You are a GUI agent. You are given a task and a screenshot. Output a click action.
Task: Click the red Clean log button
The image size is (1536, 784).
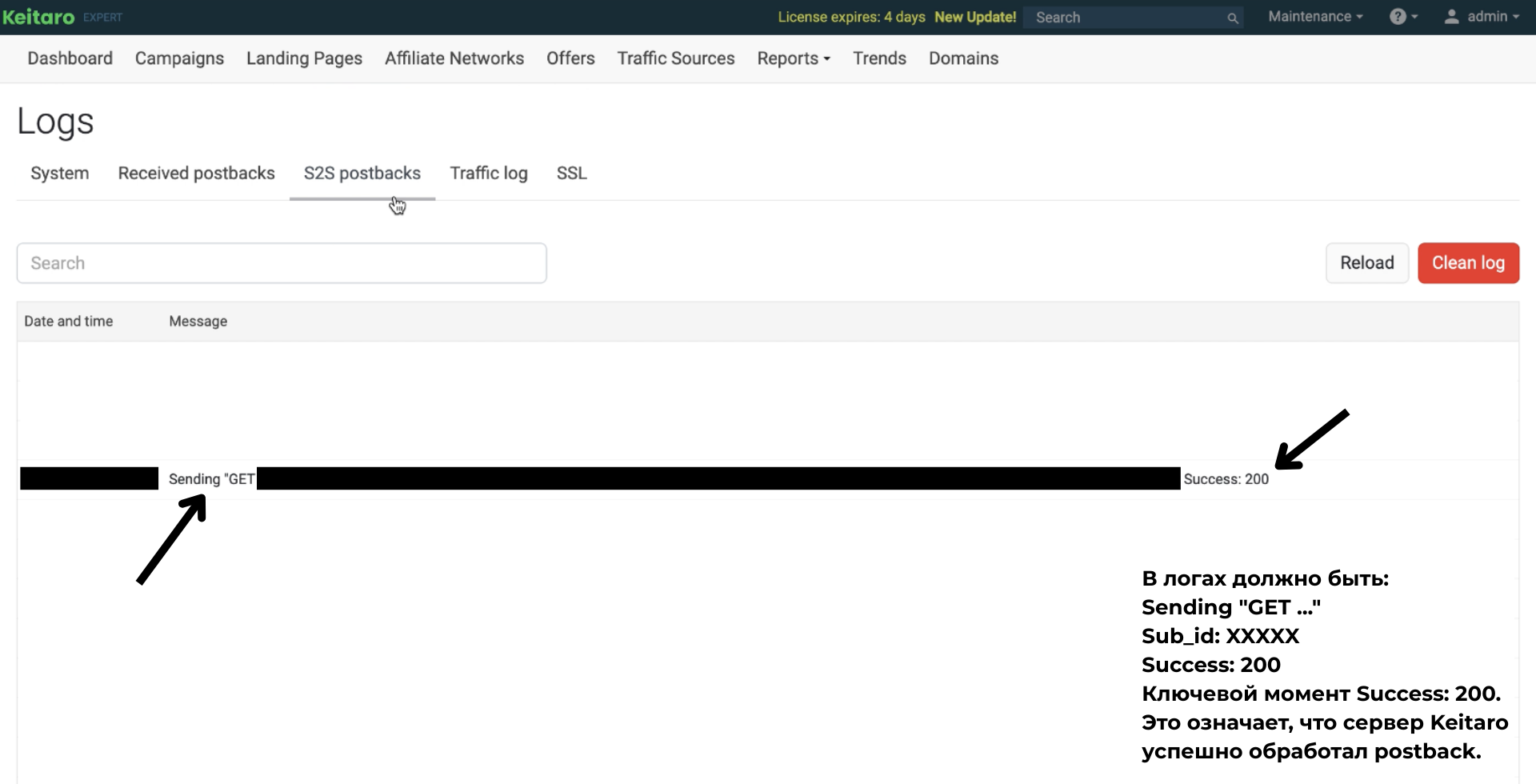[x=1467, y=263]
